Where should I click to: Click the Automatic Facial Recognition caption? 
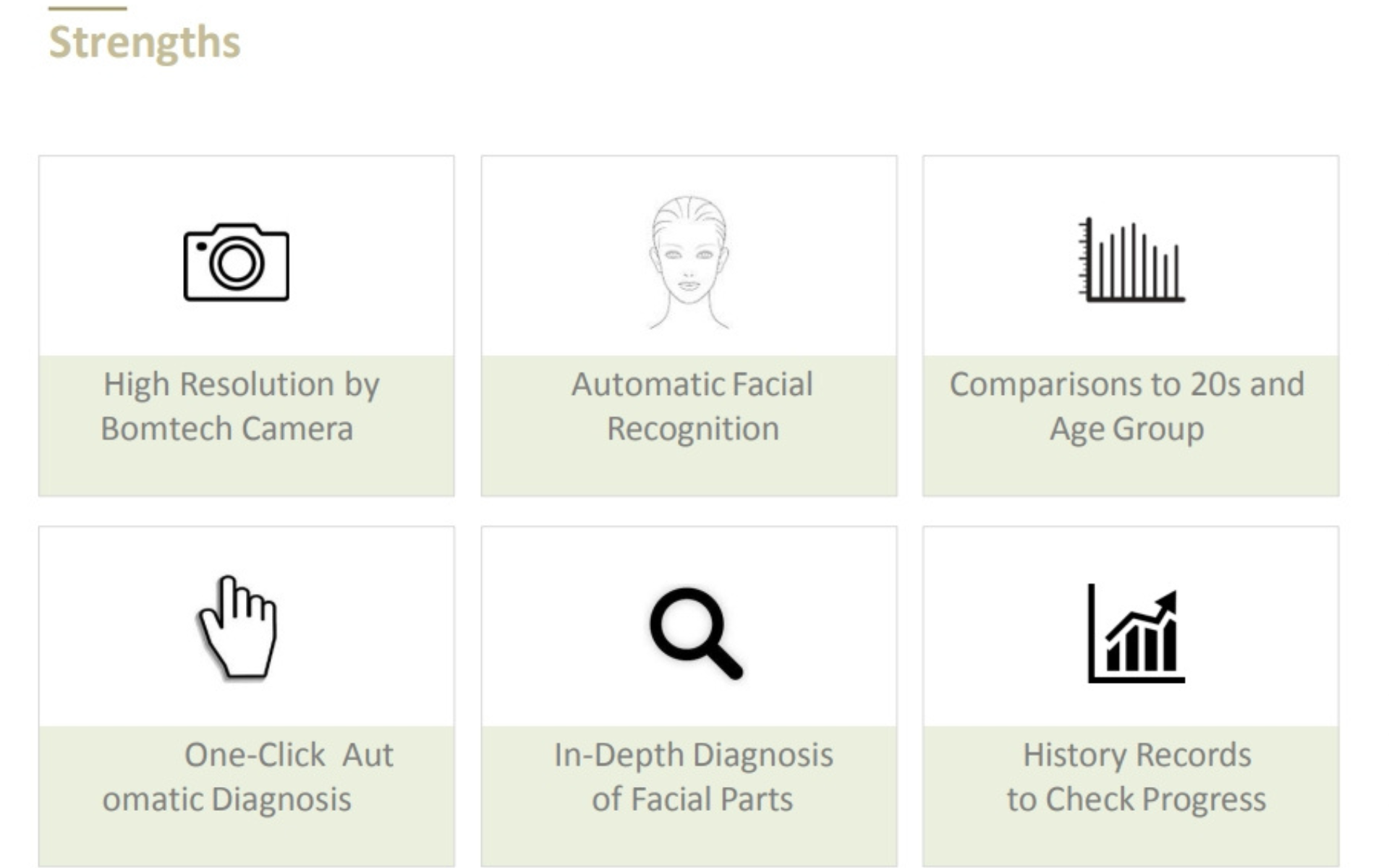pyautogui.click(x=692, y=406)
